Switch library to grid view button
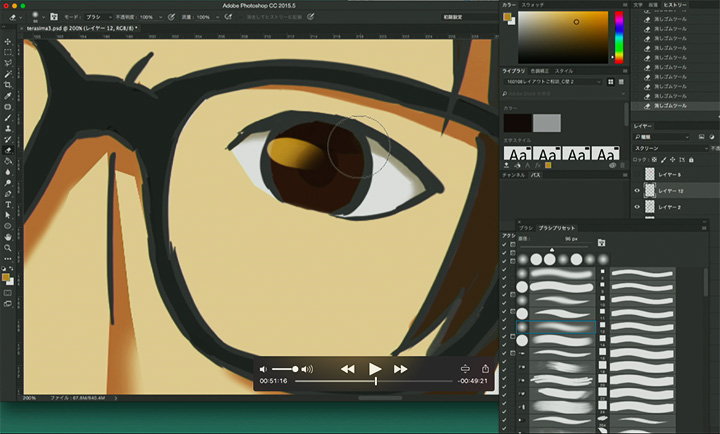Image resolution: width=720 pixels, height=434 pixels. (610, 82)
